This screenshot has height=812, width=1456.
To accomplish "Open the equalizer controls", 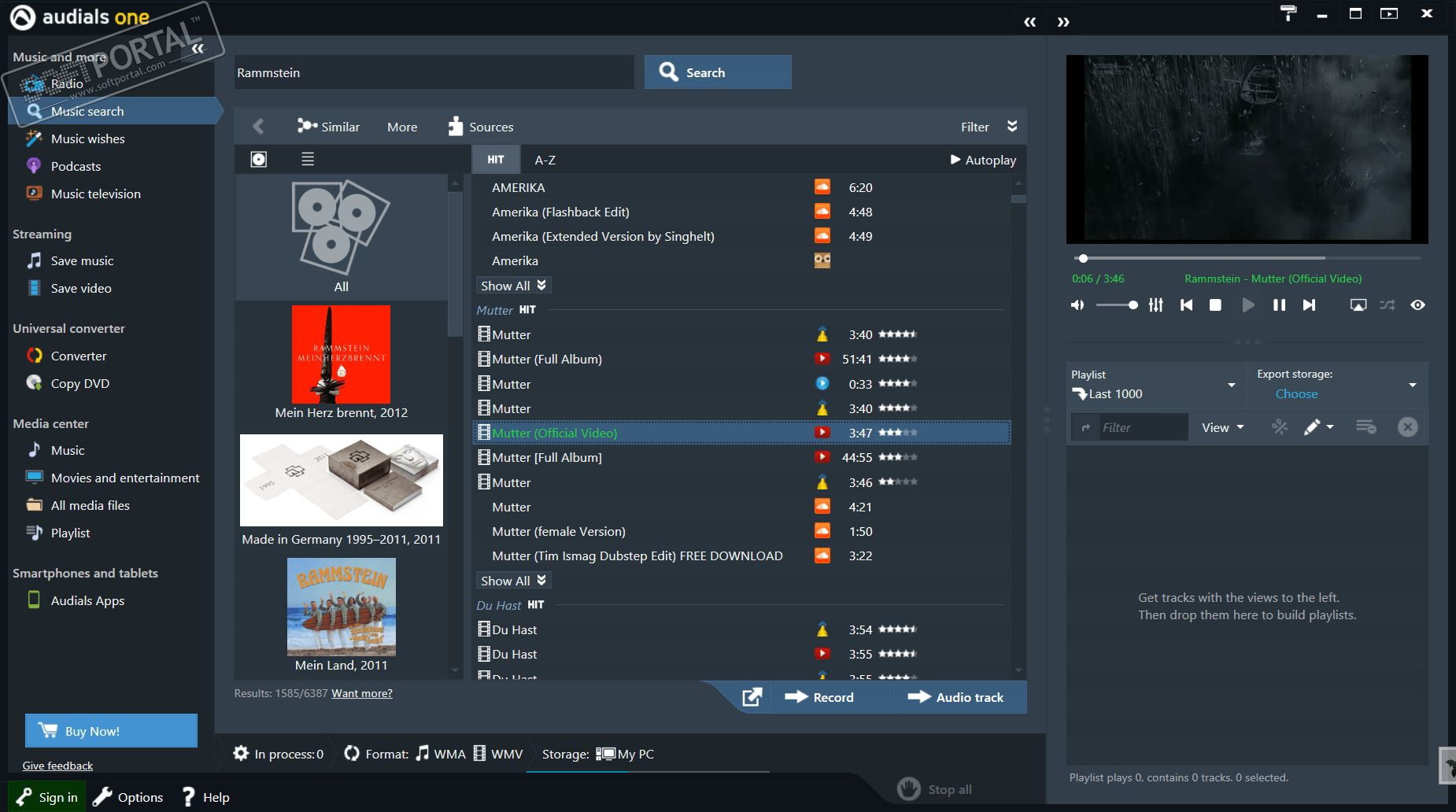I will (1155, 304).
